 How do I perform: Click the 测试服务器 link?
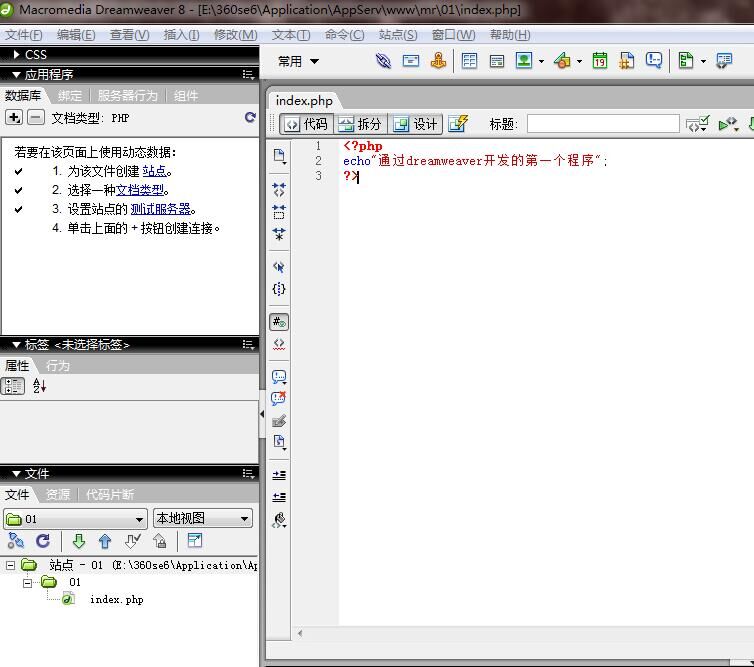pyautogui.click(x=161, y=209)
